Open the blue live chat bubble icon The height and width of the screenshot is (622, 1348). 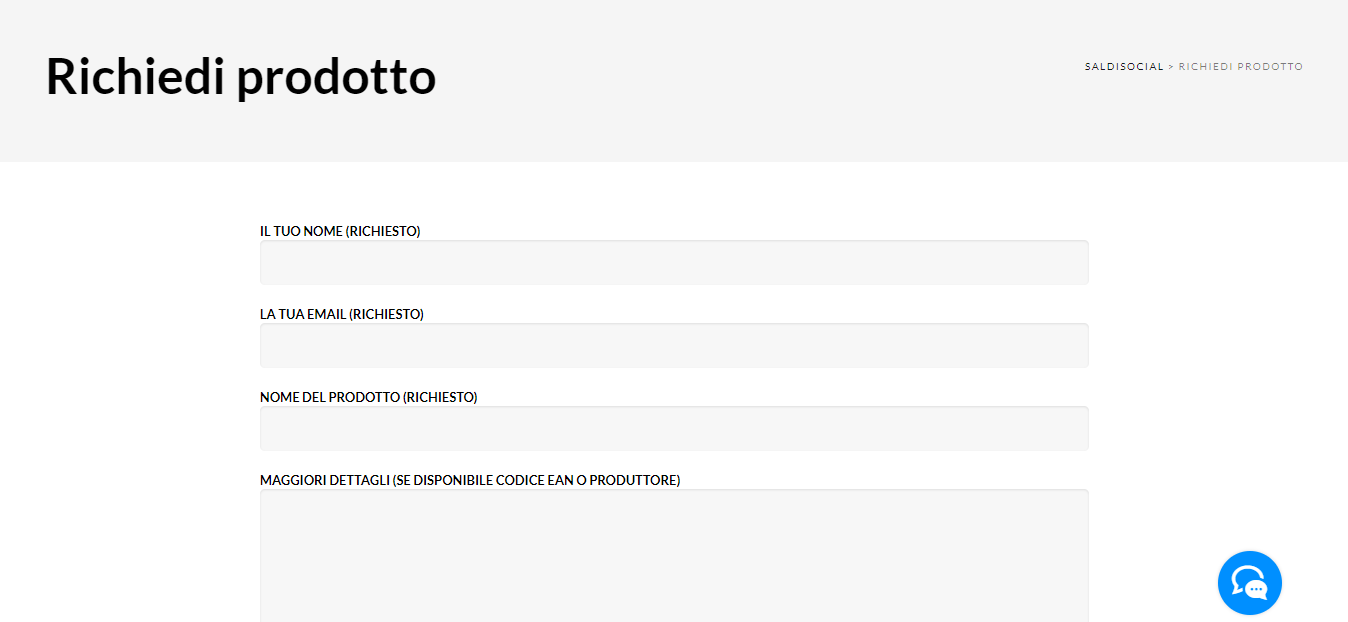1249,582
